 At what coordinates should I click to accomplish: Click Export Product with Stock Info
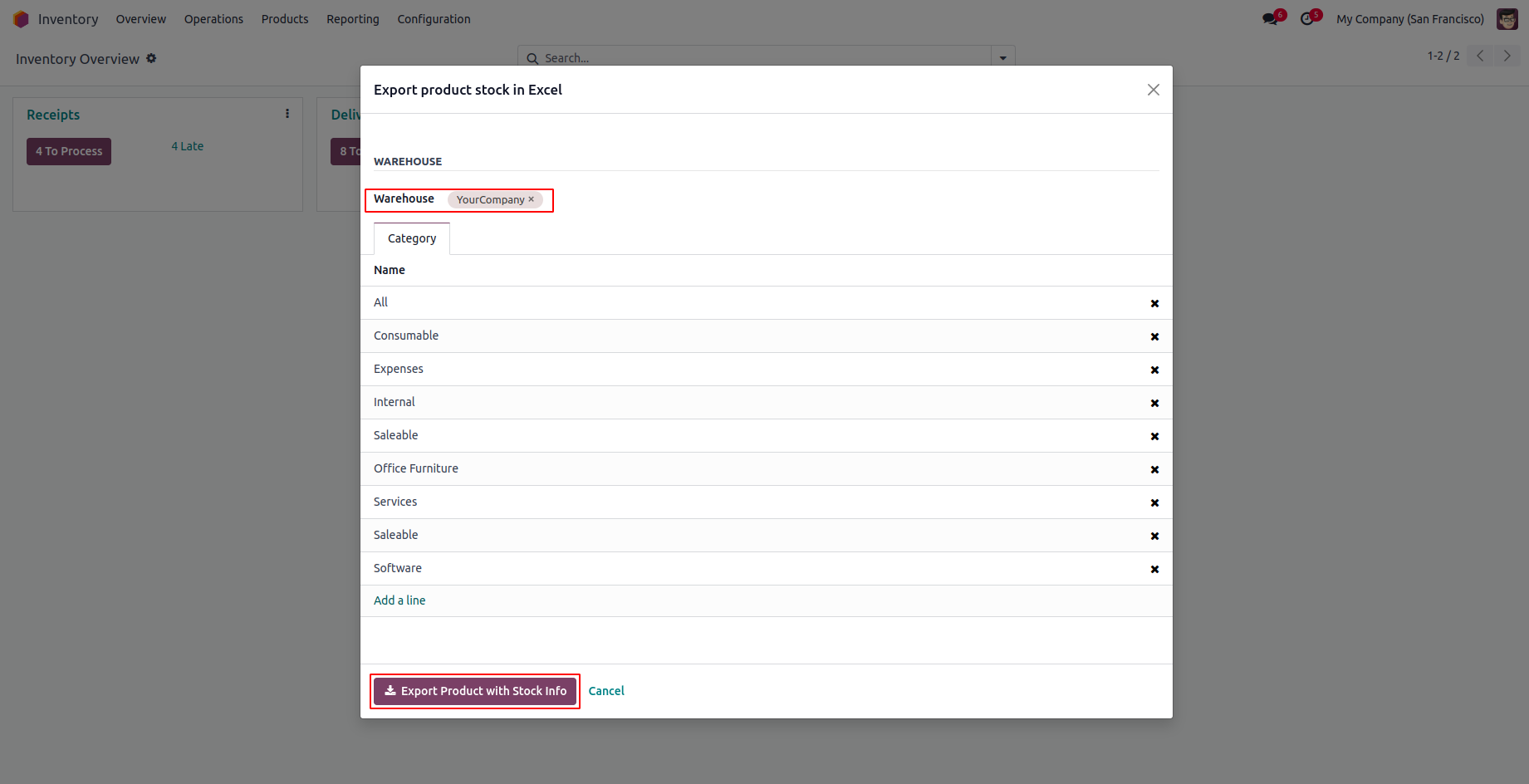click(475, 691)
